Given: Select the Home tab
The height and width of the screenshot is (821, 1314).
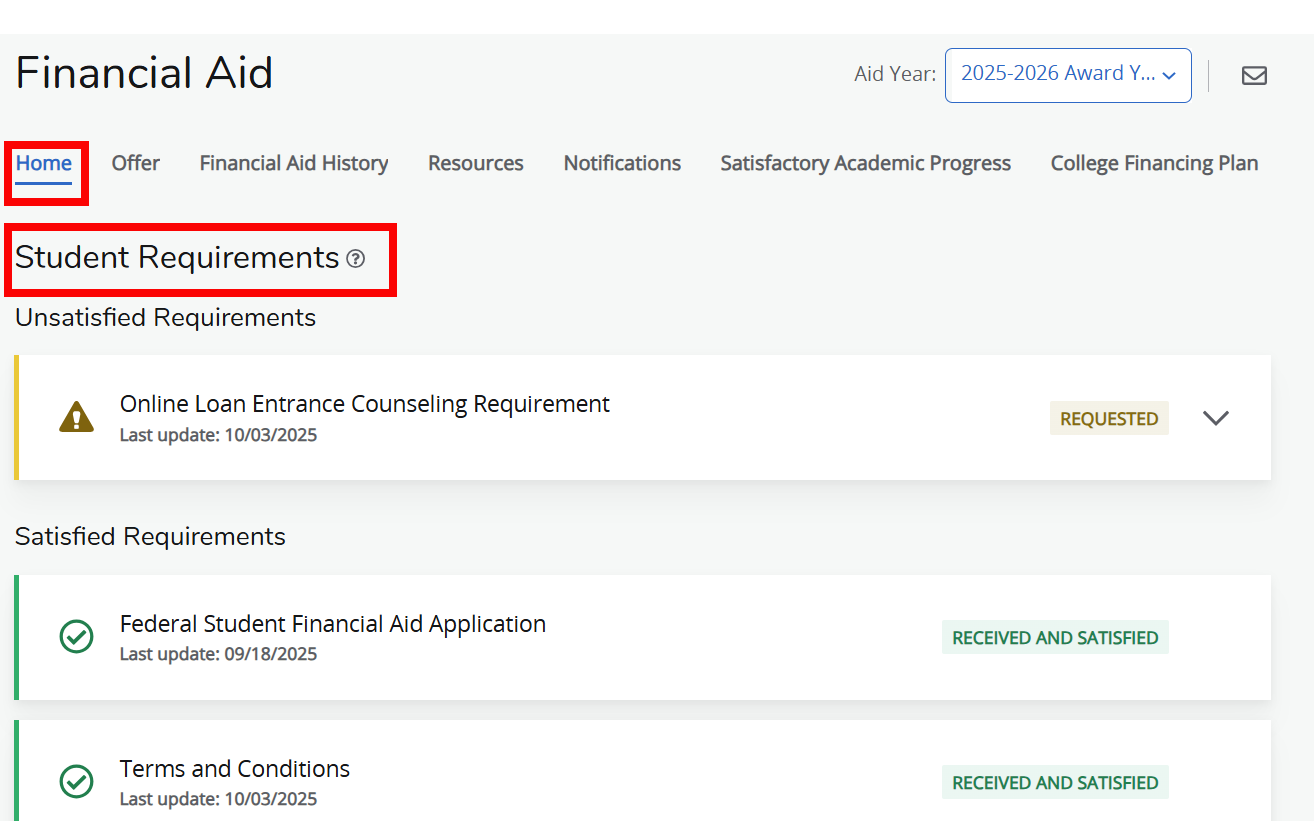Looking at the screenshot, I should pos(45,163).
